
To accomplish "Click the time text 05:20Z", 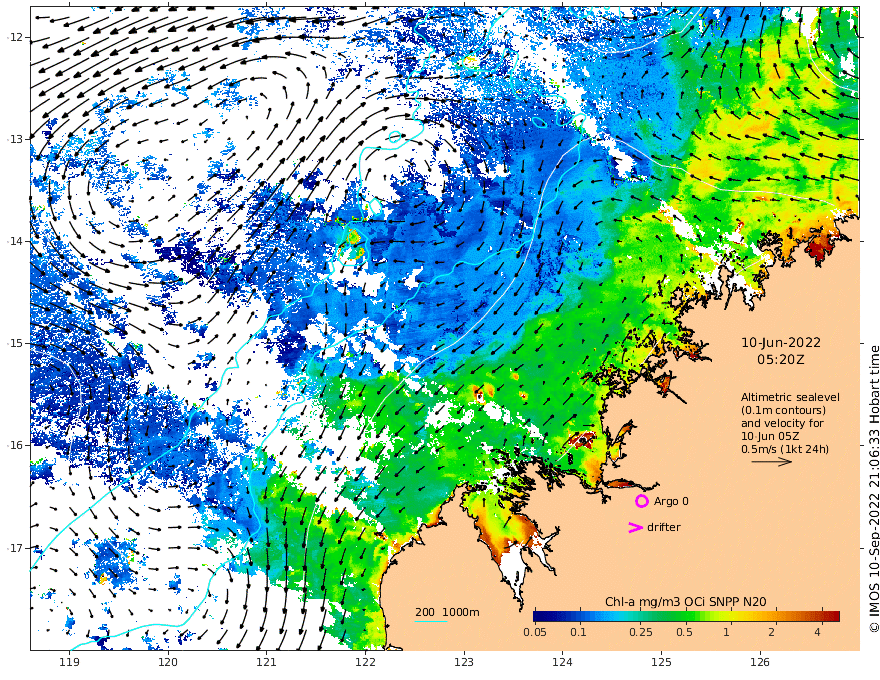I will click(781, 359).
